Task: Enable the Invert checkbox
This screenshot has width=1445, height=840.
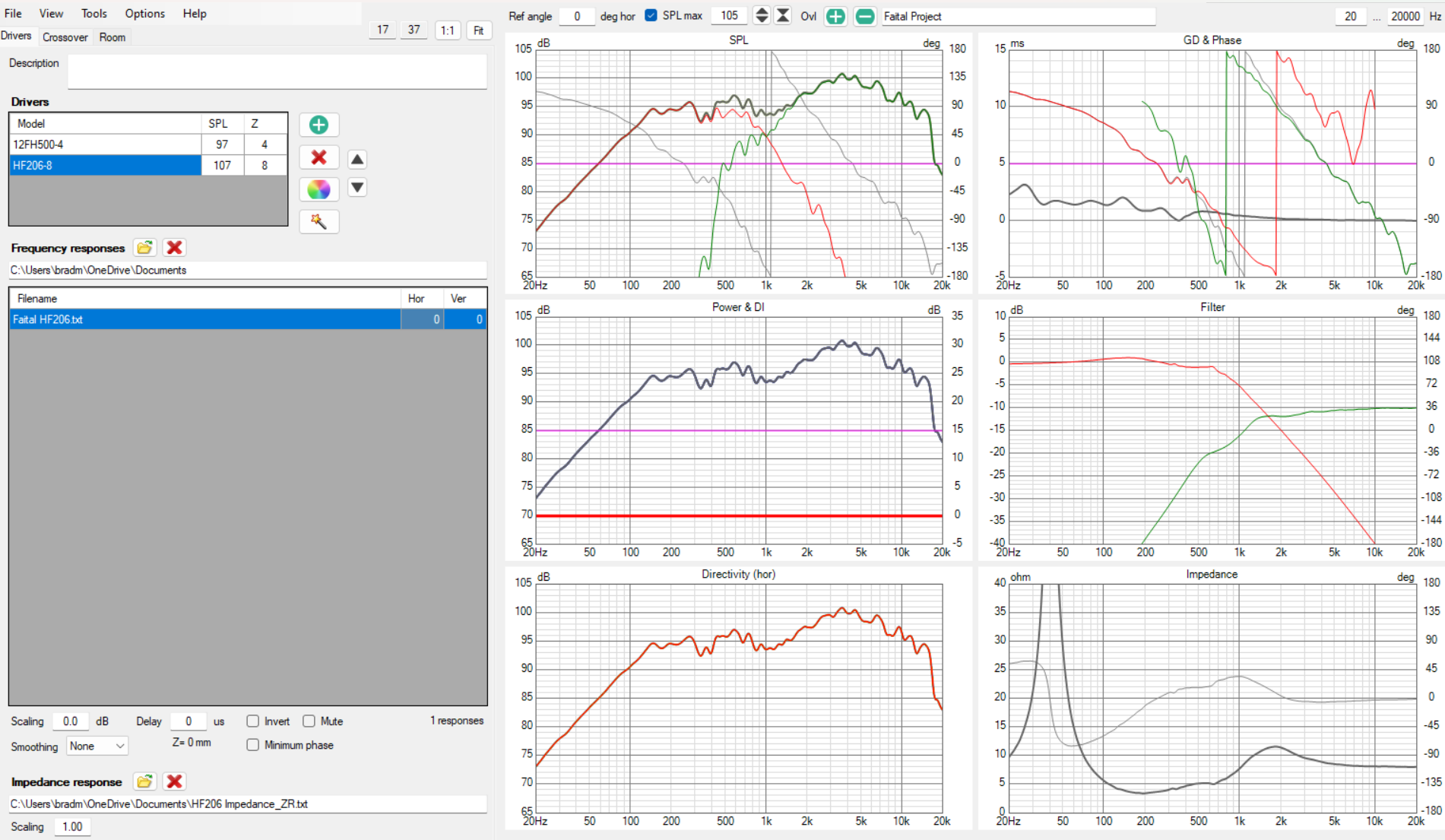Action: click(253, 721)
